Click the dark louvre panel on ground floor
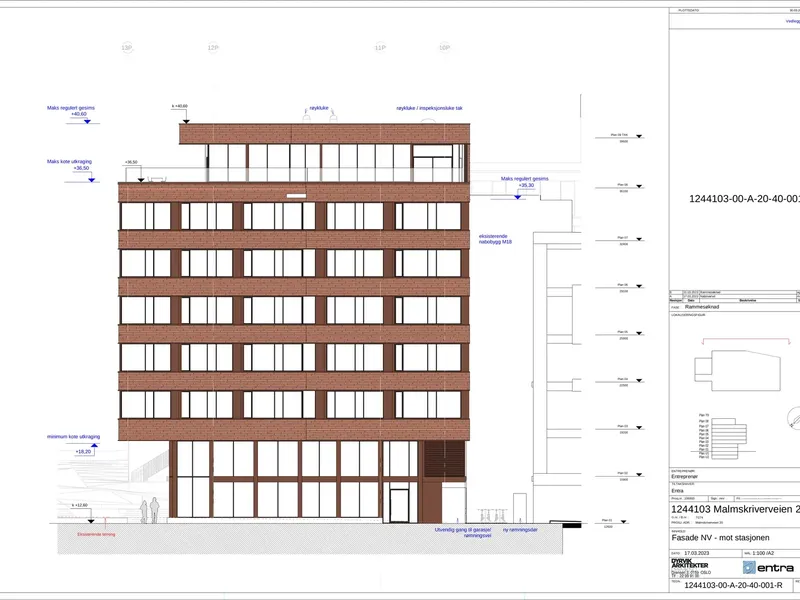 point(444,459)
